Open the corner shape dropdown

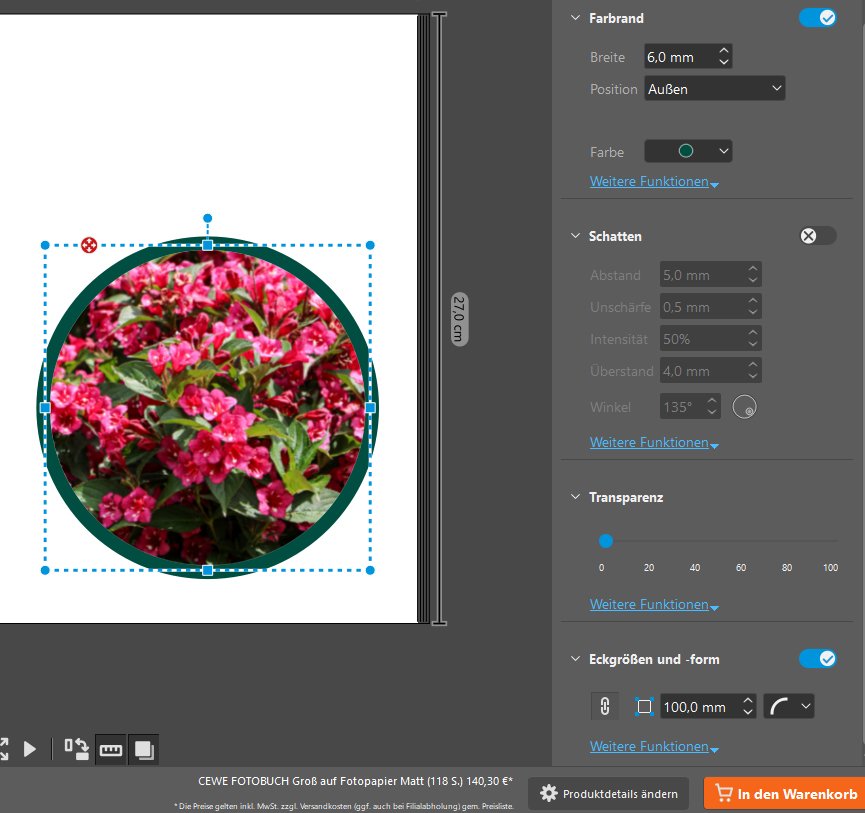(789, 707)
